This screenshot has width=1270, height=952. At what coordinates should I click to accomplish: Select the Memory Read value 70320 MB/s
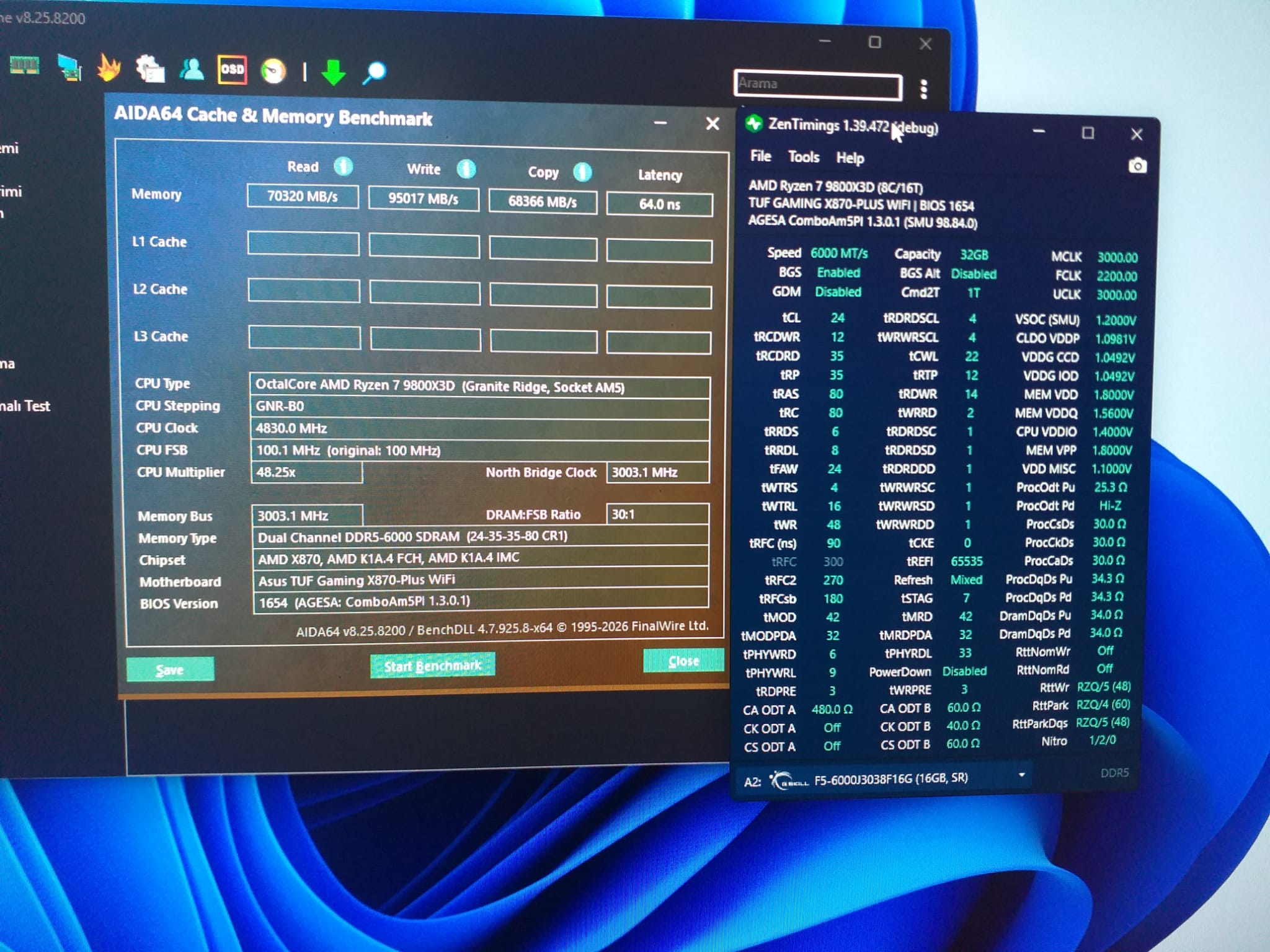tap(303, 196)
